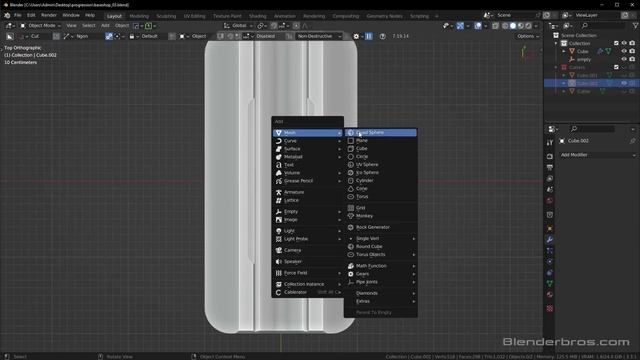Image resolution: width=640 pixels, height=360 pixels.
Task: Select rendered viewport shading mode
Action: [529, 26]
